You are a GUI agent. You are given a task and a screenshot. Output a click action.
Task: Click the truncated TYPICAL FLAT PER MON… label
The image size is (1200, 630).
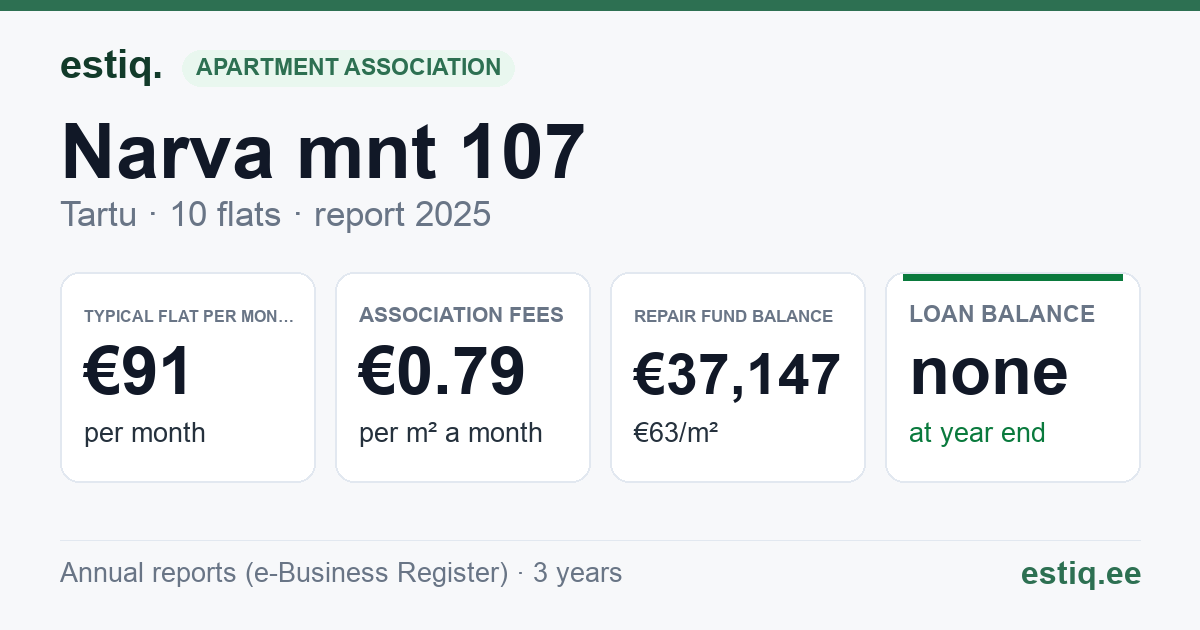[189, 316]
